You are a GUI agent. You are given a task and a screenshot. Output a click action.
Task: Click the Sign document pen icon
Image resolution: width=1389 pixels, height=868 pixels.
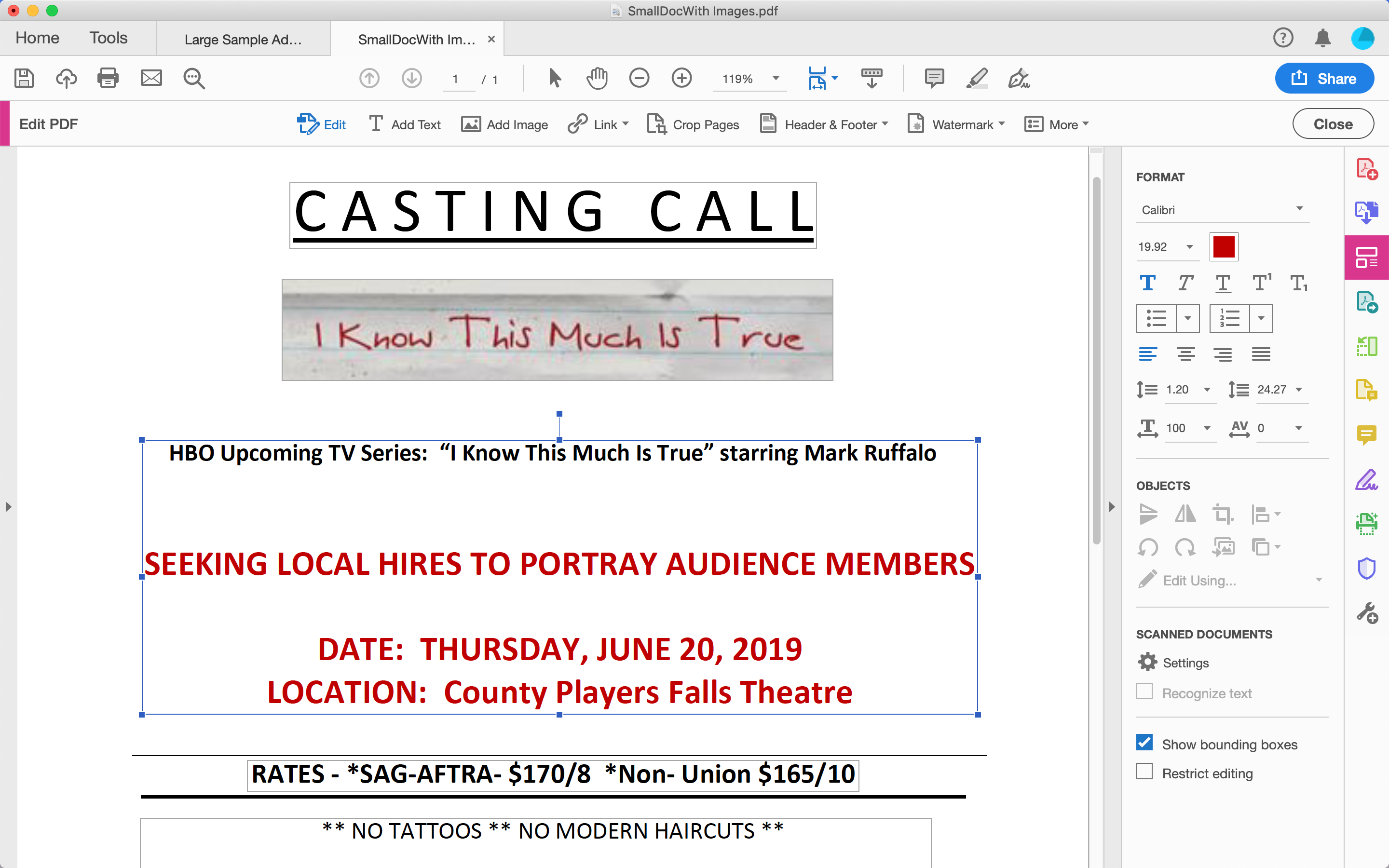[x=1020, y=78]
